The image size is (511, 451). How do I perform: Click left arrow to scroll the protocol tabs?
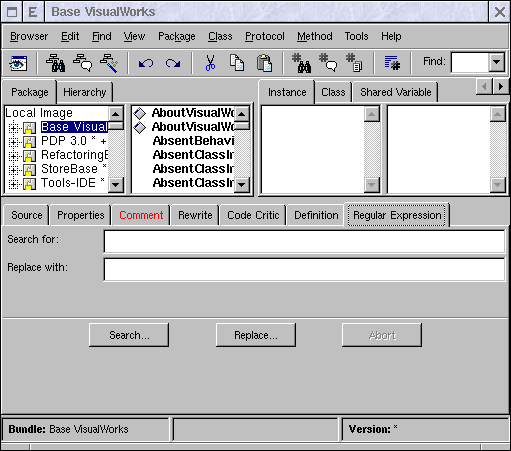485,87
